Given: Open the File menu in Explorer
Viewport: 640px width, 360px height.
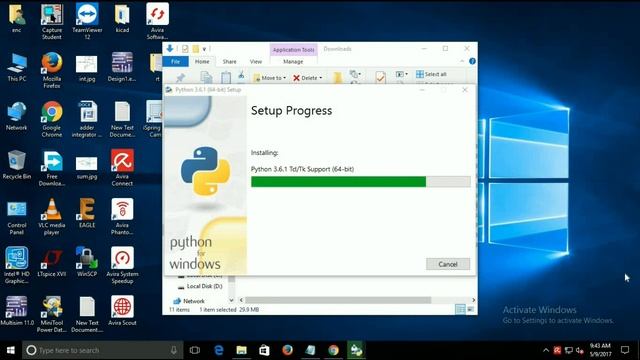Looking at the screenshot, I should click(x=176, y=61).
